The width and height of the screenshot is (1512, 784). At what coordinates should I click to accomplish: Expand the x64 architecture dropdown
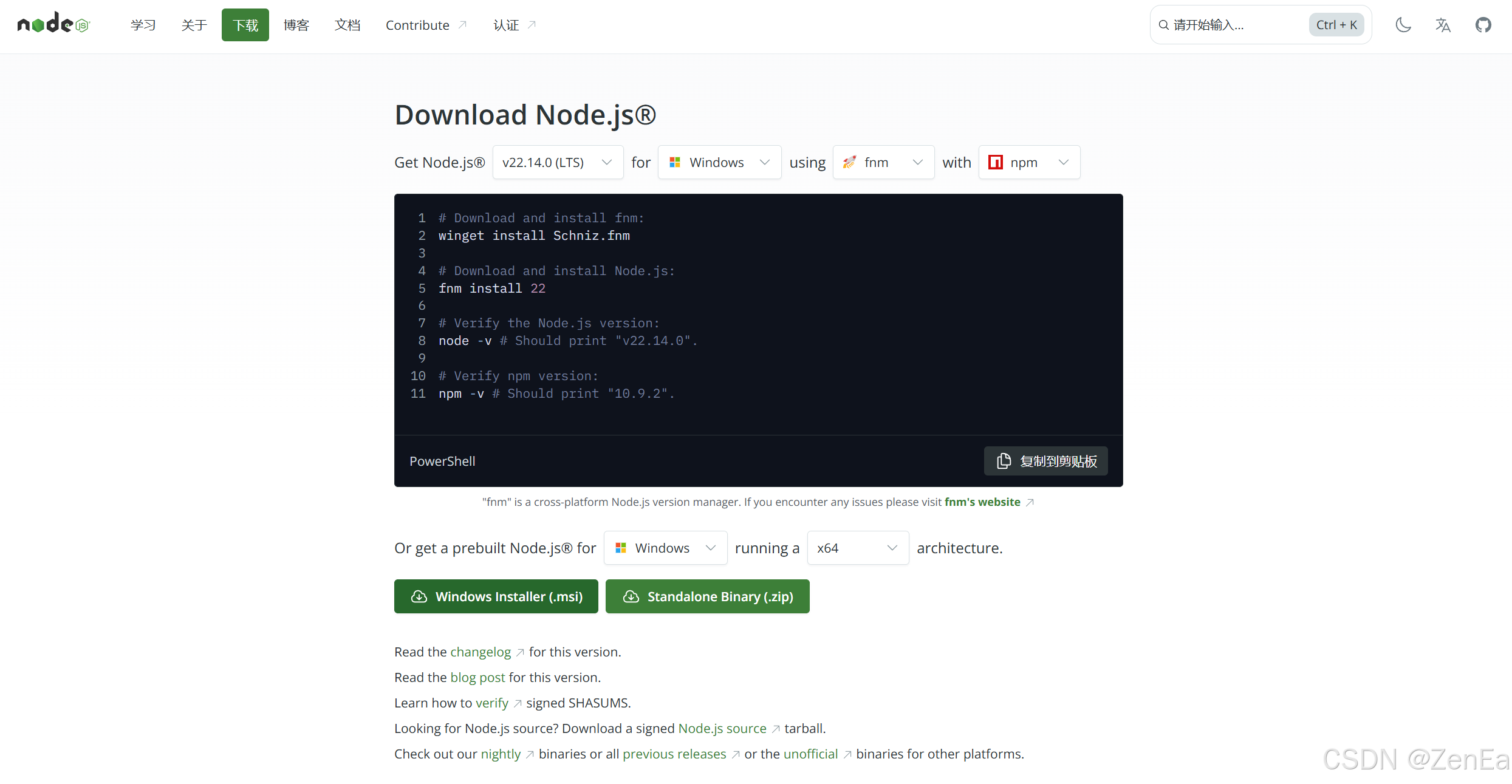(x=857, y=548)
